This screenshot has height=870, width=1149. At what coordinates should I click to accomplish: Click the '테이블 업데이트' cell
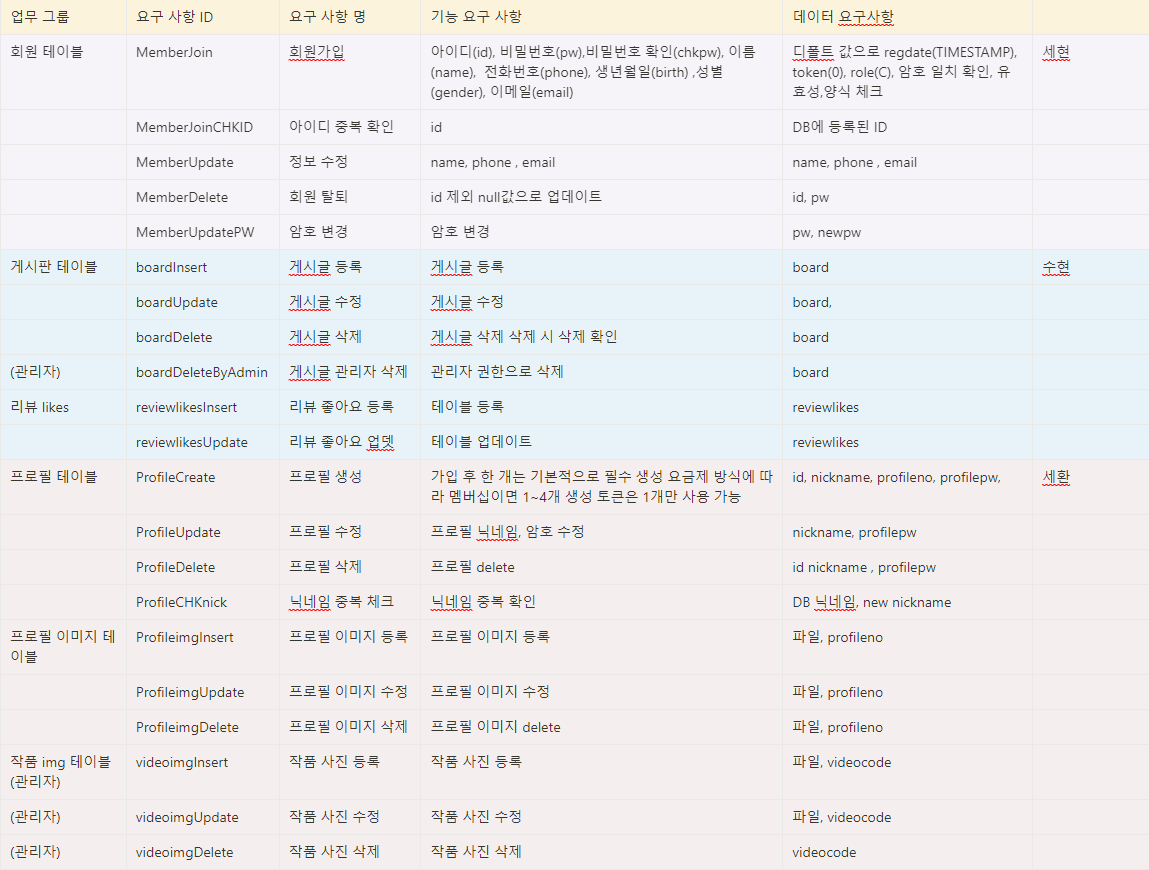coord(602,442)
